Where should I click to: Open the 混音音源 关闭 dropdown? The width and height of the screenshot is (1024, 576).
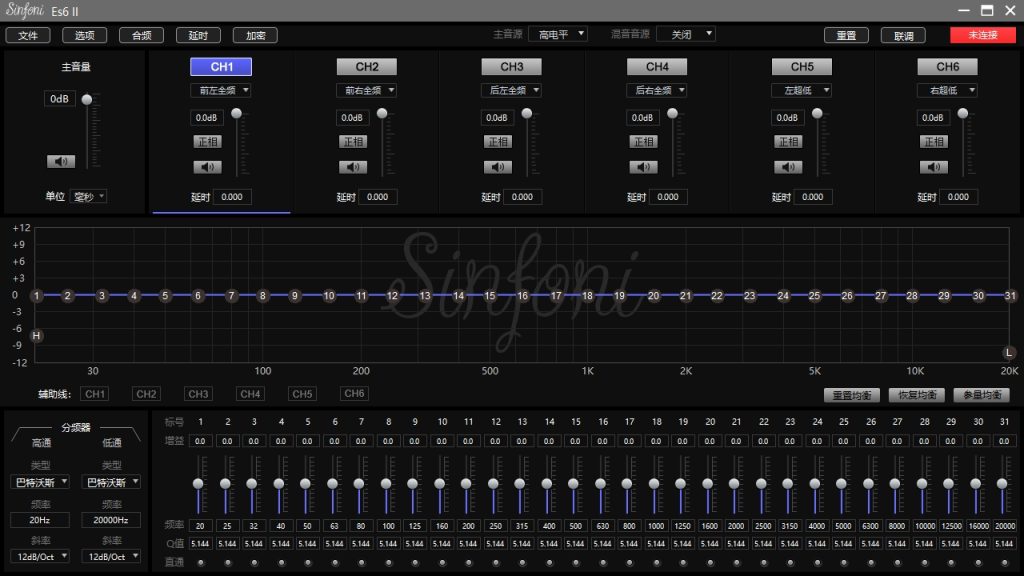pos(686,34)
